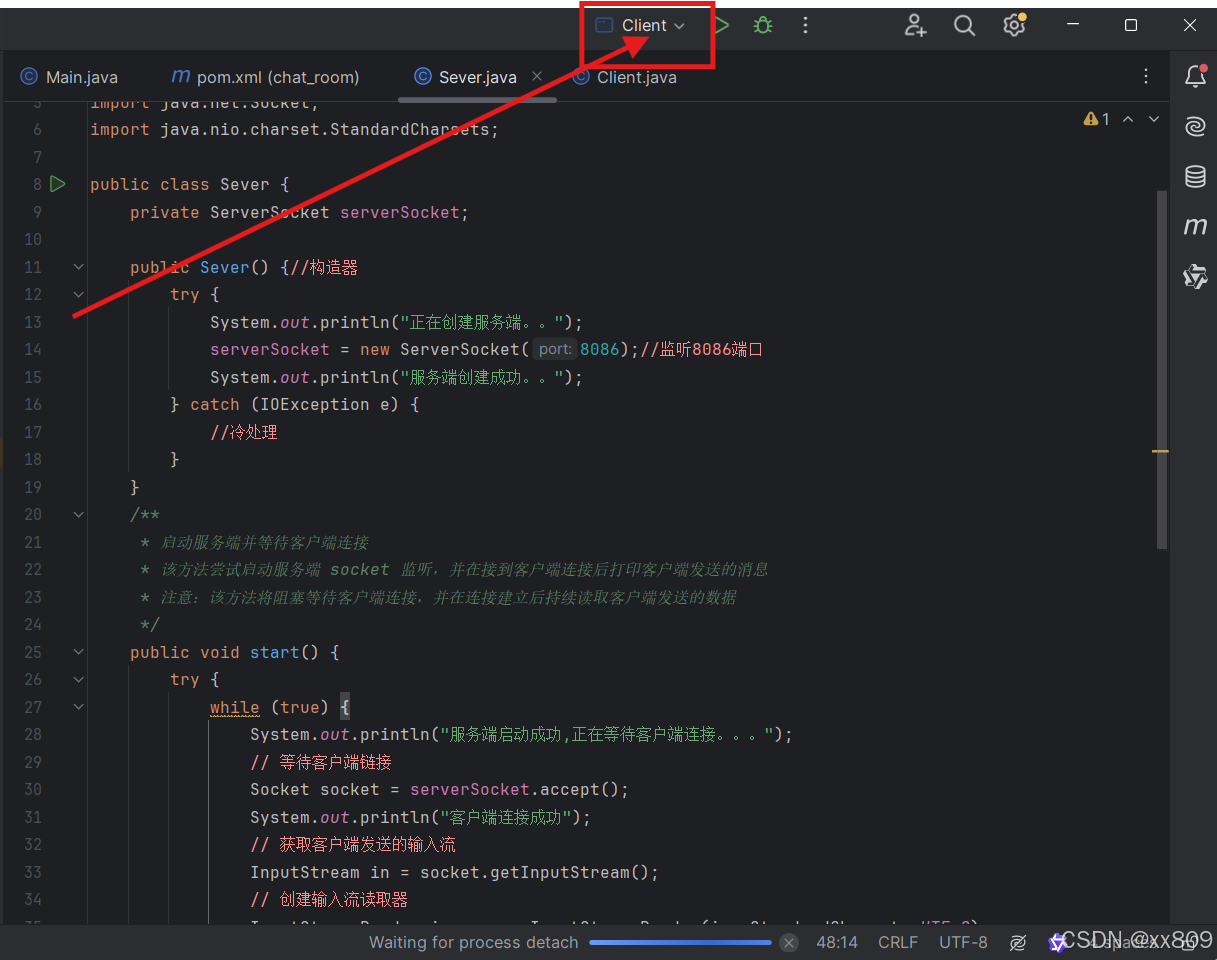1217x960 pixels.
Task: Collapse the Sever() constructor fold at line 11
Action: [x=79, y=267]
